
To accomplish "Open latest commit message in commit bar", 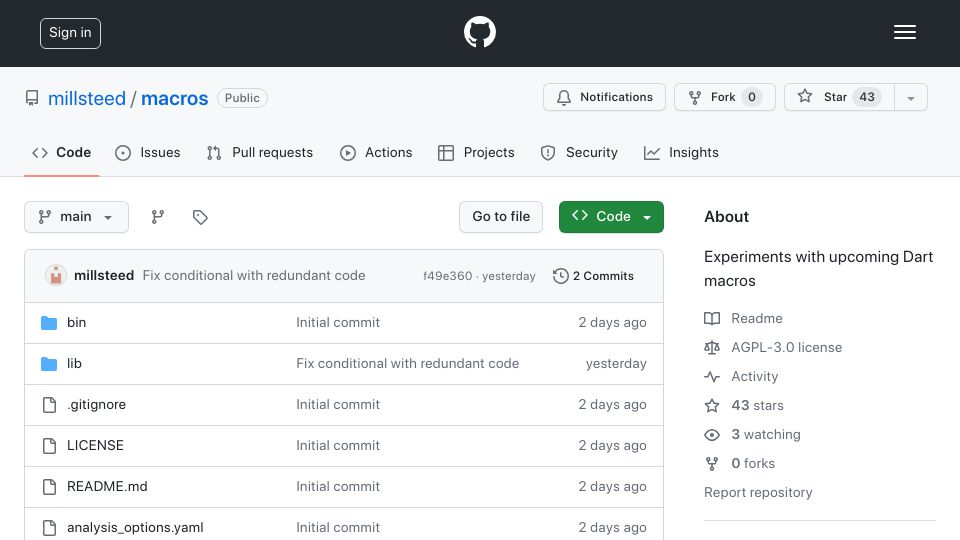I will point(254,276).
